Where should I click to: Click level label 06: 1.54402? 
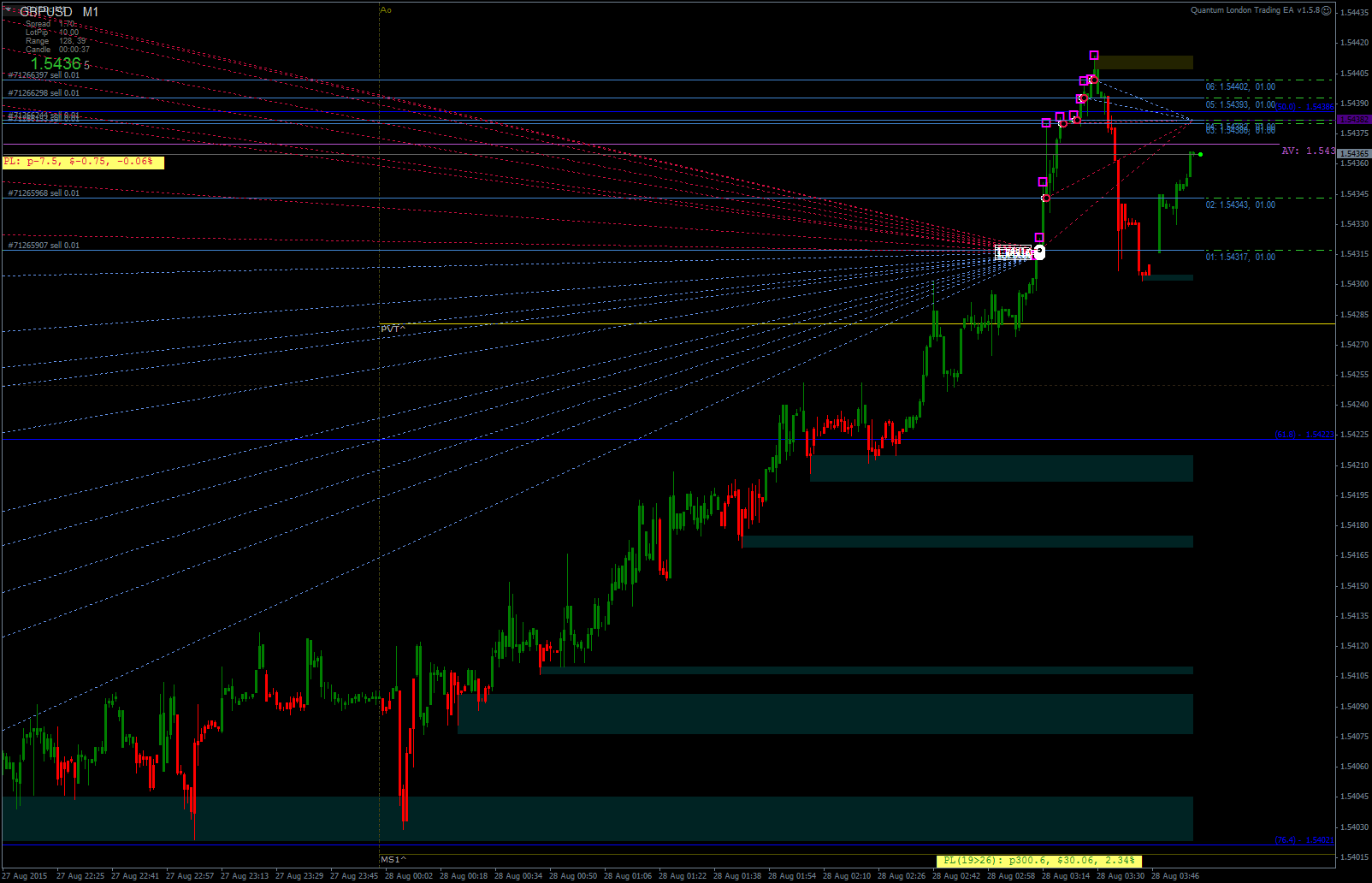[x=1240, y=86]
